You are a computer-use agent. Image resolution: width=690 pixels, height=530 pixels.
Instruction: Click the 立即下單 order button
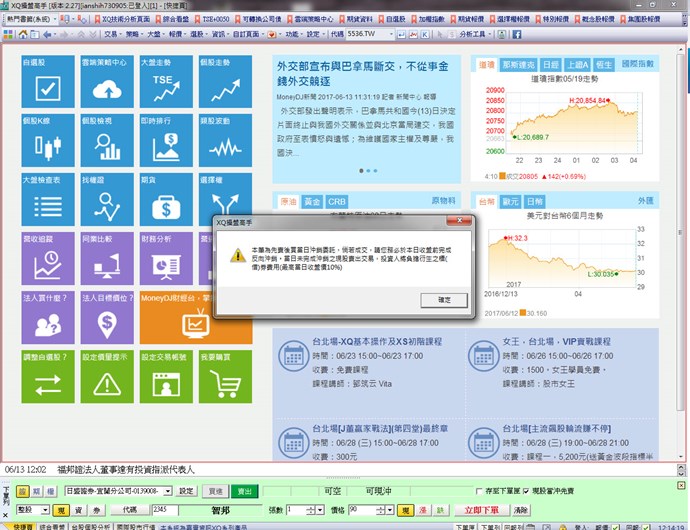[x=481, y=510]
